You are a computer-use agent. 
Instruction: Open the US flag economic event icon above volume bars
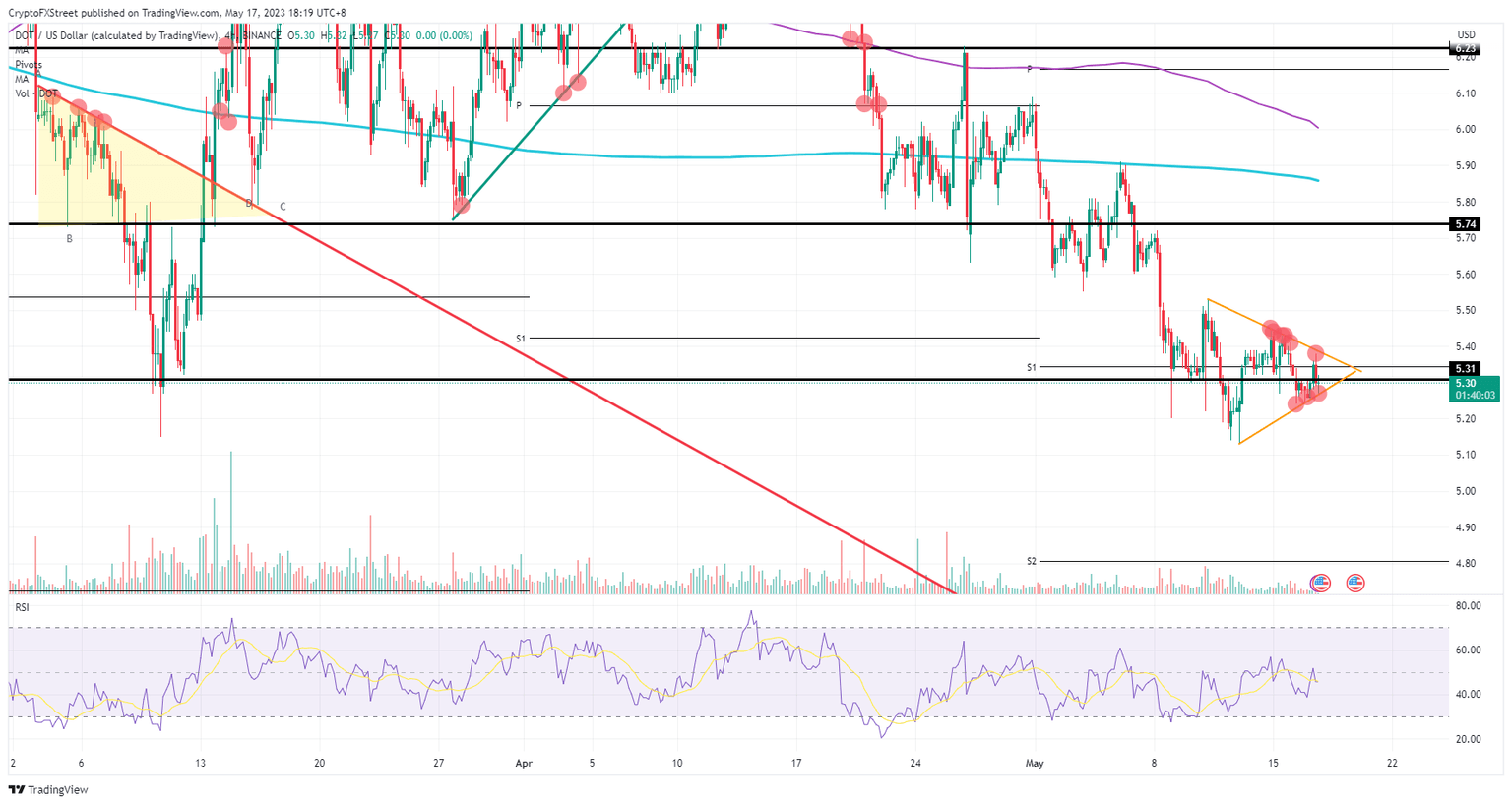click(x=1321, y=583)
